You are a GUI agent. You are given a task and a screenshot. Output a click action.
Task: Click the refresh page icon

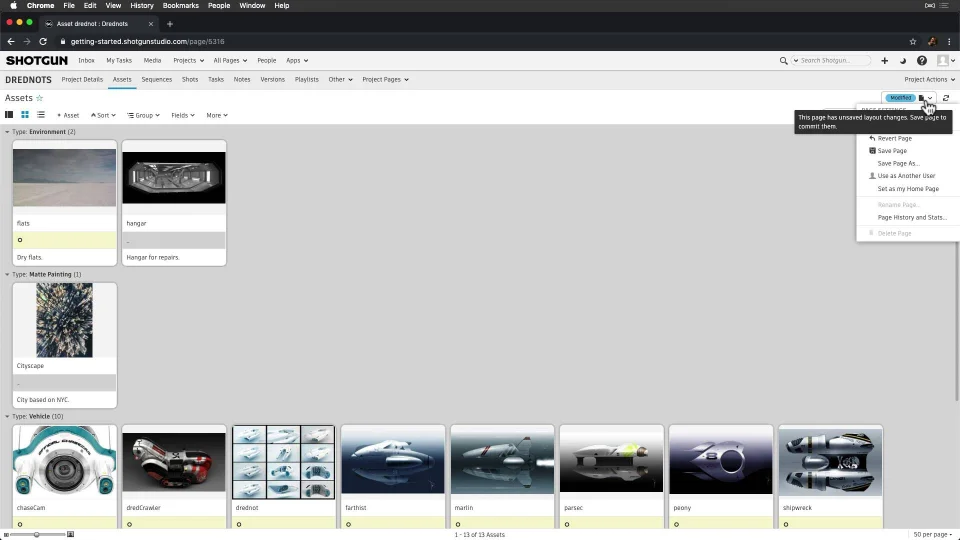(x=946, y=98)
